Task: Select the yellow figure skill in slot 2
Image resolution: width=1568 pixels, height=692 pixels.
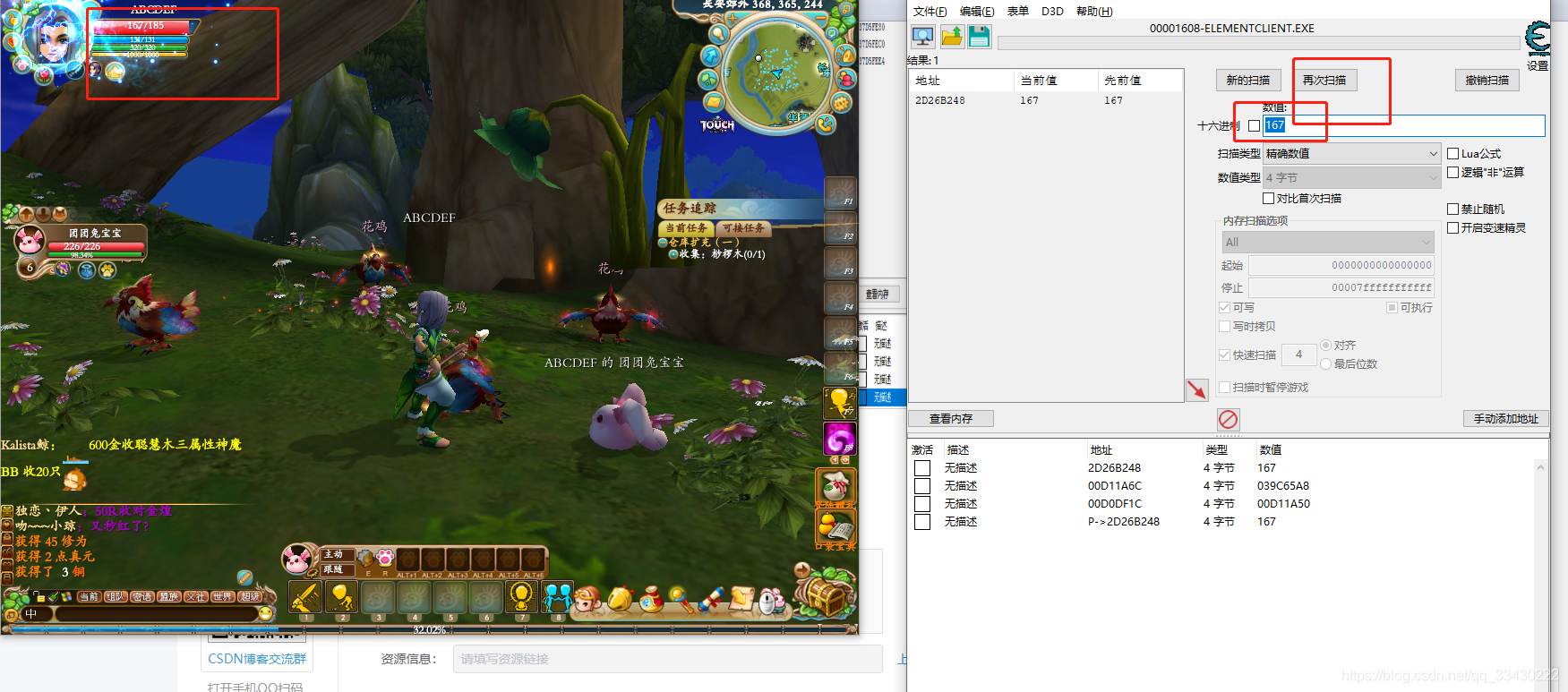Action: (342, 598)
